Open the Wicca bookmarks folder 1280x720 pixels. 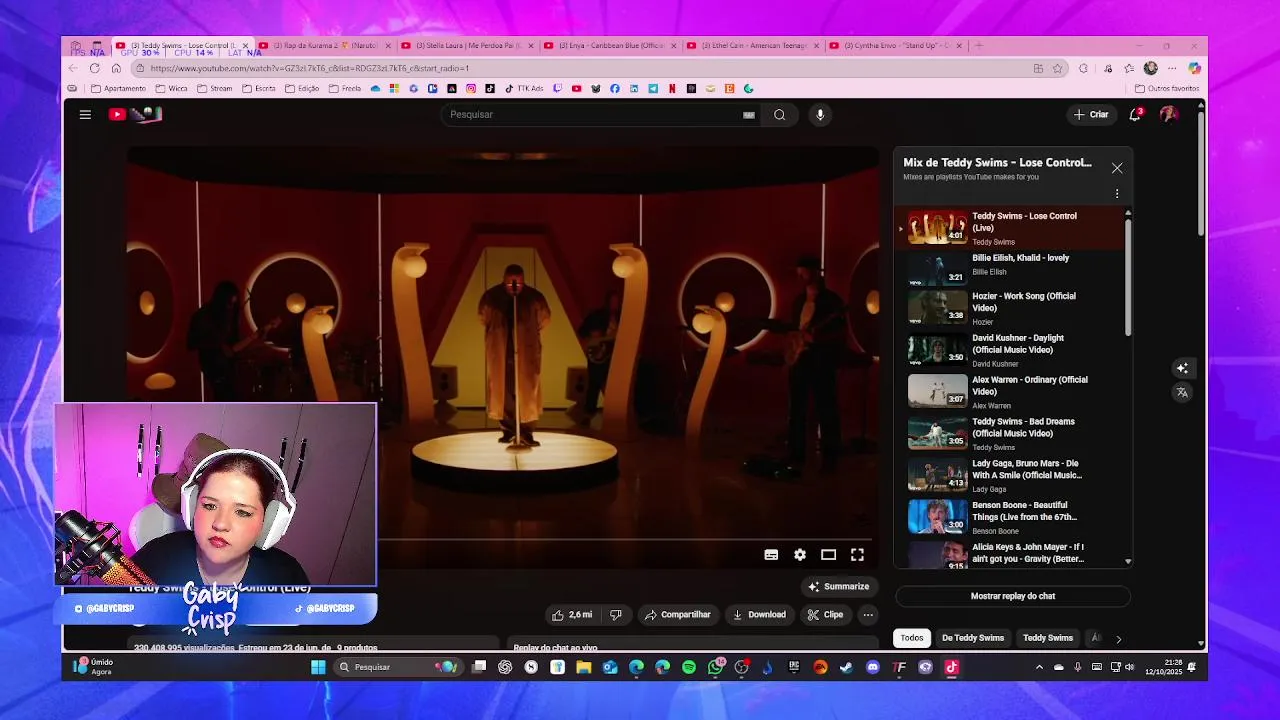(172, 88)
